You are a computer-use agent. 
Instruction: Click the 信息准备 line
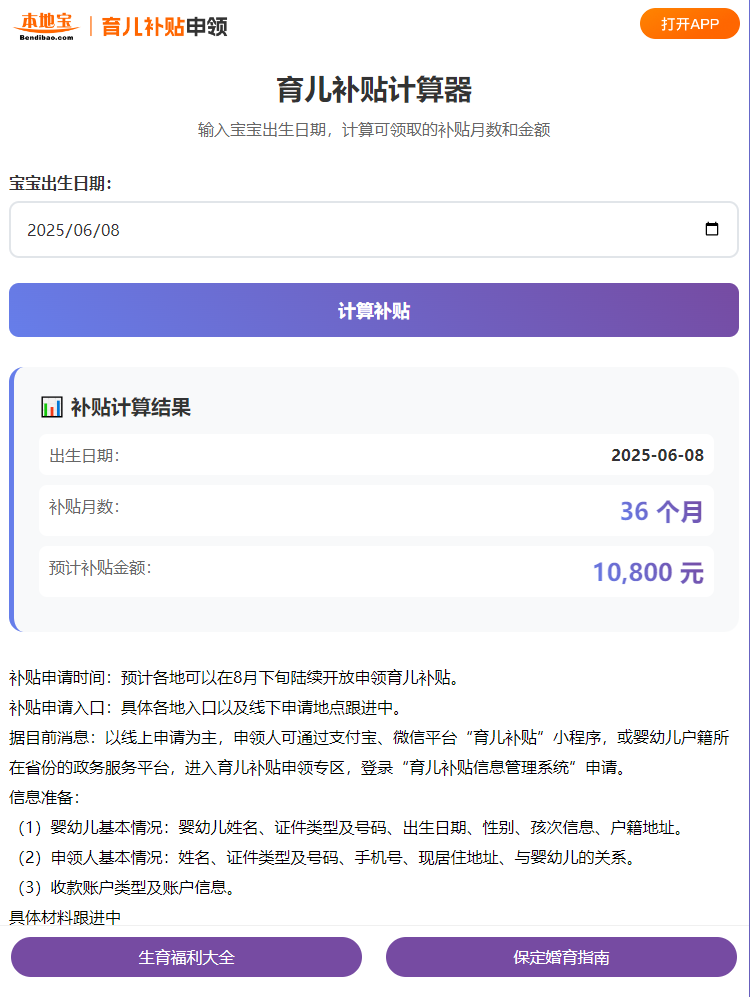44,797
